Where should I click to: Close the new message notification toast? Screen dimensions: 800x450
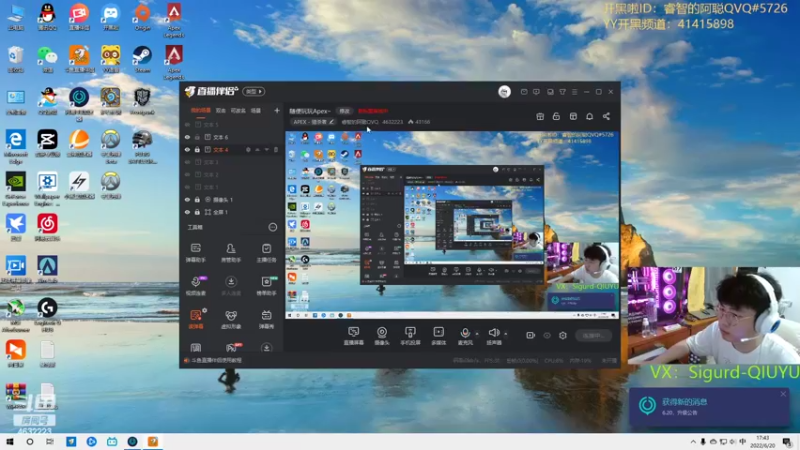783,394
